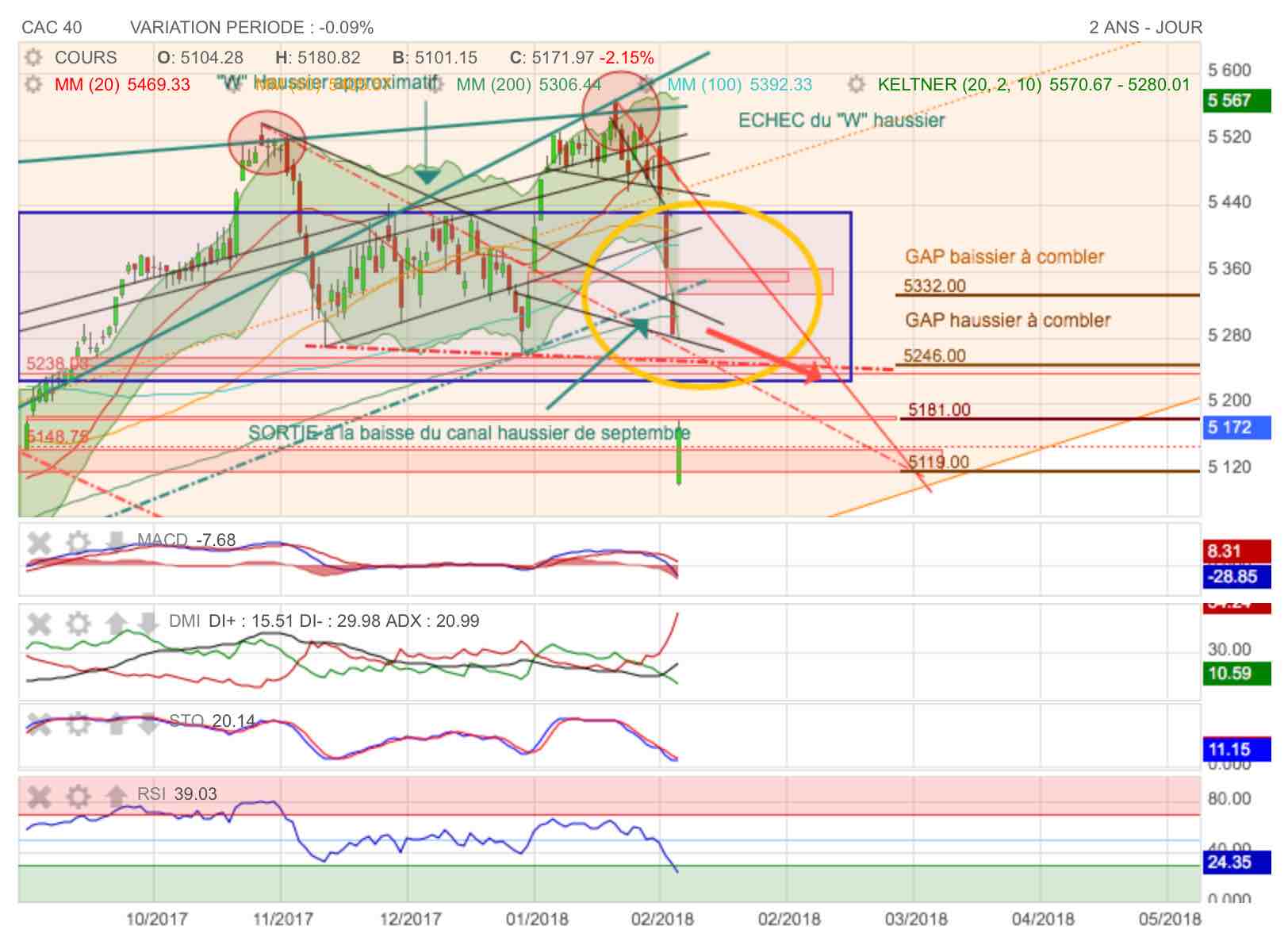Remove the MACD indicator panel
This screenshot has height=949, width=1288.
click(x=39, y=544)
